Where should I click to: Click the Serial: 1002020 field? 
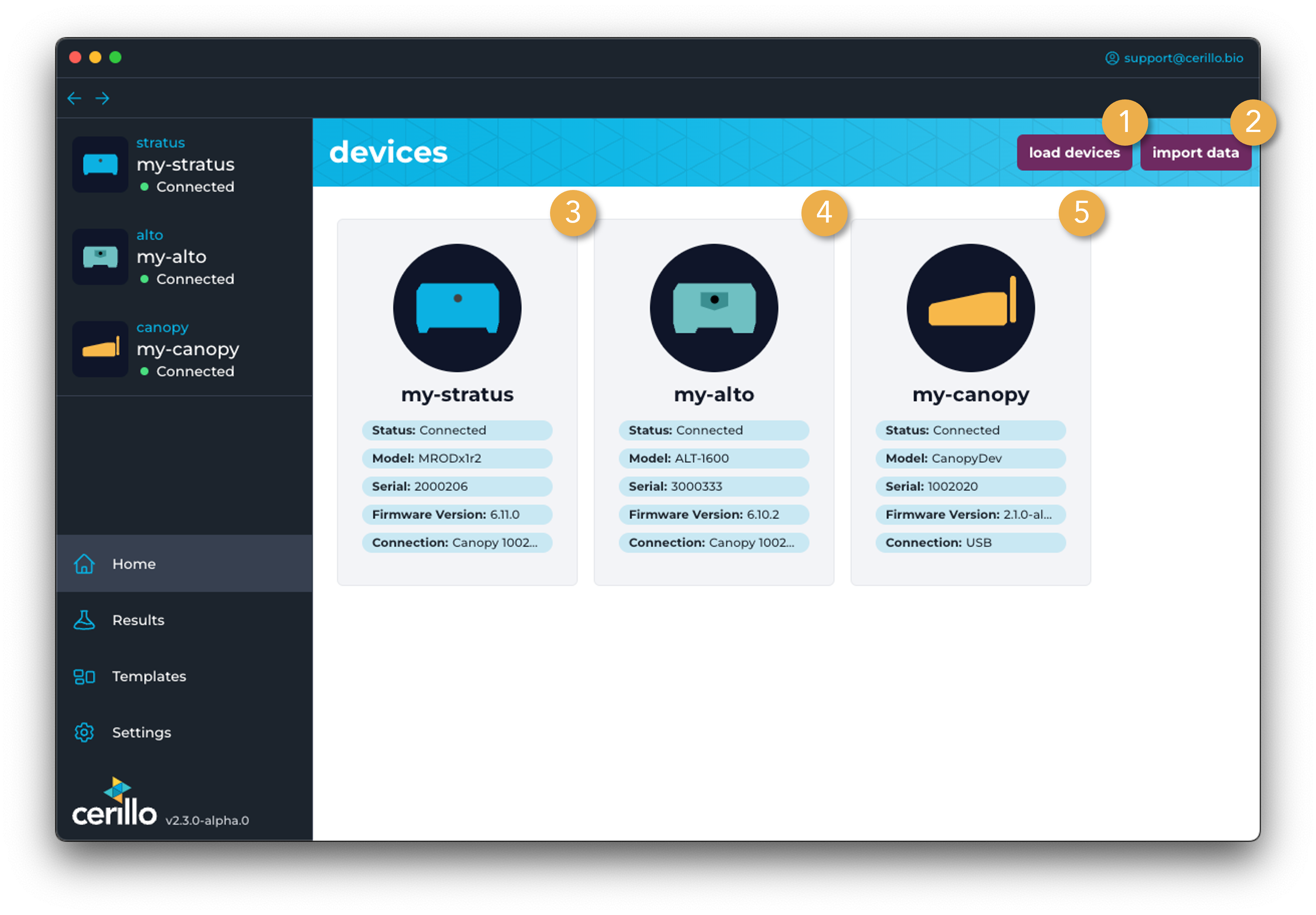tap(971, 487)
